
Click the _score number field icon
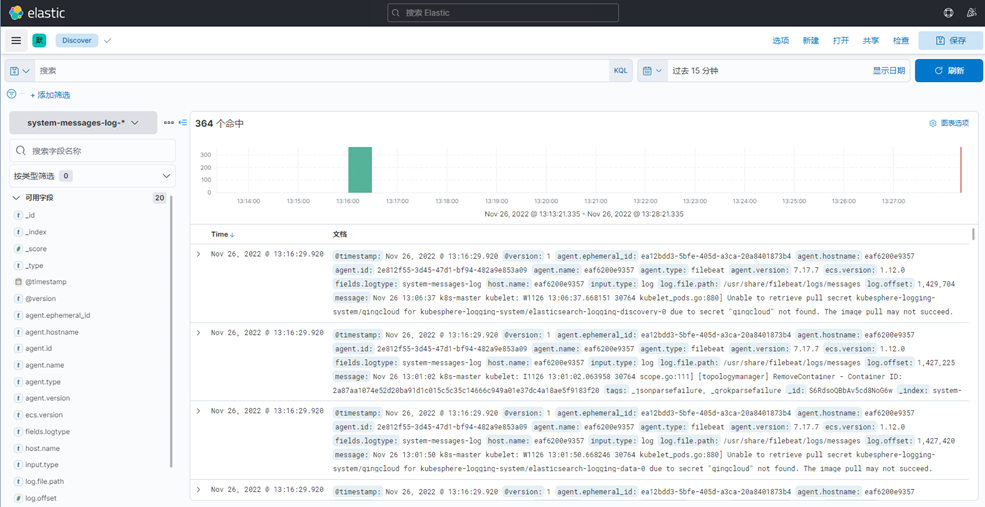click(18, 249)
